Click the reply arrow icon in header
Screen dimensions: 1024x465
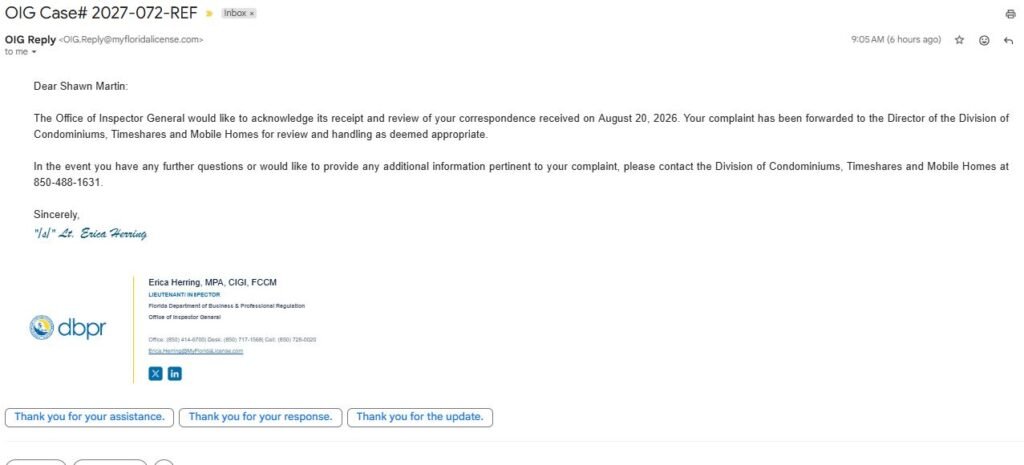tap(1008, 40)
